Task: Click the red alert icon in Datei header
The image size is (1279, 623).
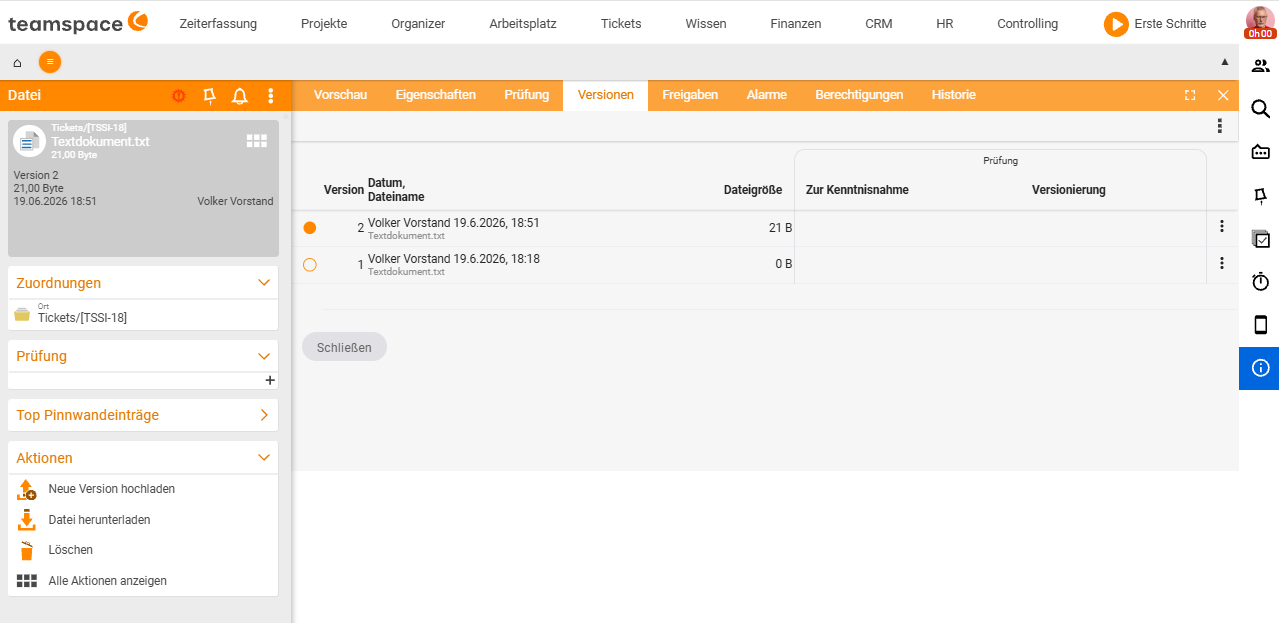Action: [179, 96]
